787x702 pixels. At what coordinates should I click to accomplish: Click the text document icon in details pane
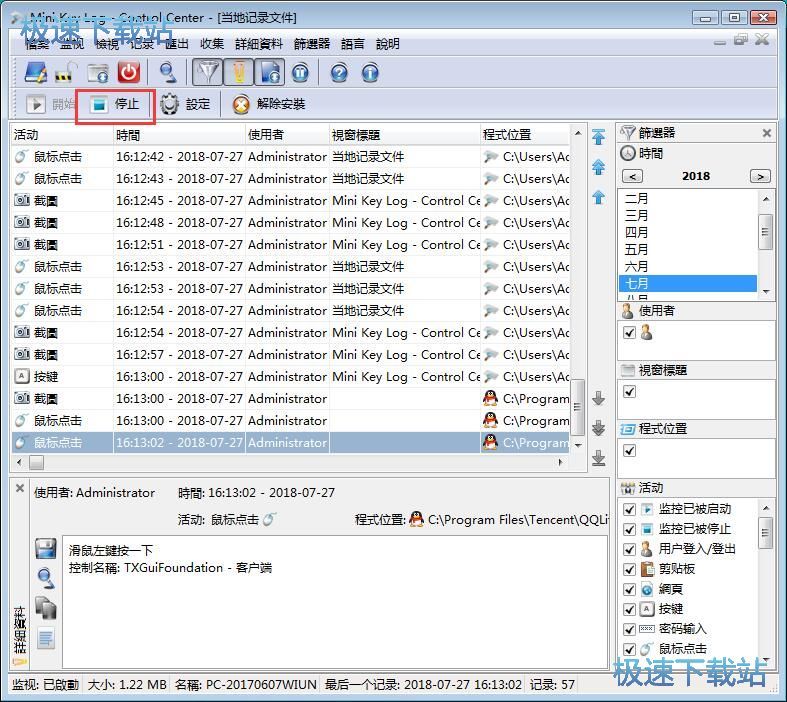(x=46, y=638)
